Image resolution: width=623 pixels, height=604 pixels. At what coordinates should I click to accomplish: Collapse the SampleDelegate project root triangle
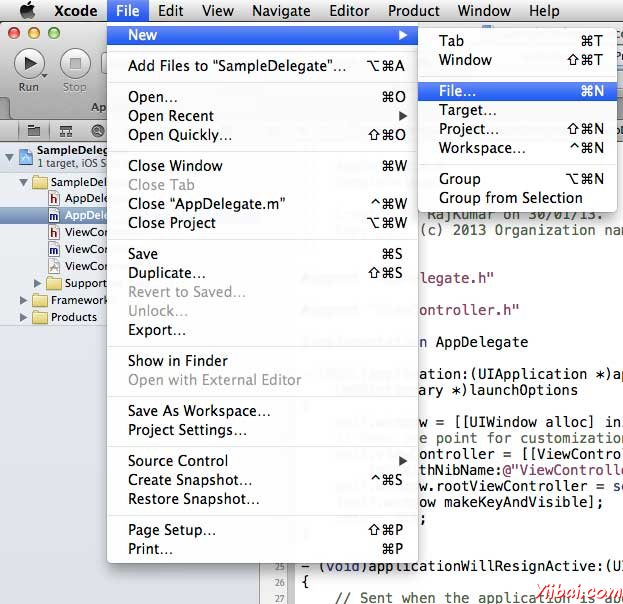pos(9,157)
